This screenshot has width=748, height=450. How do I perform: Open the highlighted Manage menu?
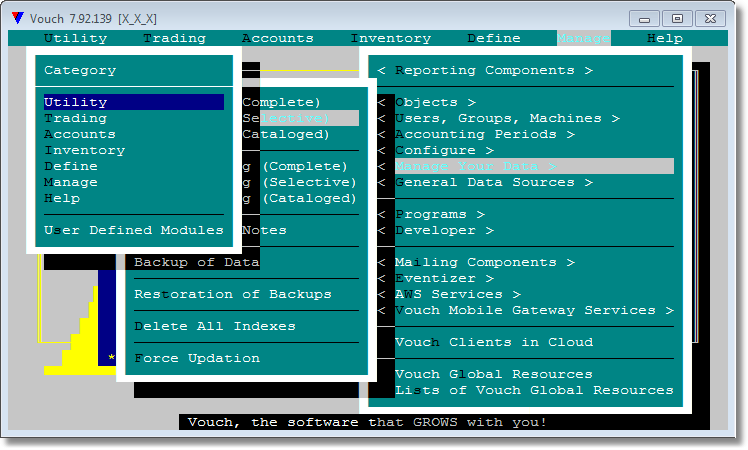point(583,38)
